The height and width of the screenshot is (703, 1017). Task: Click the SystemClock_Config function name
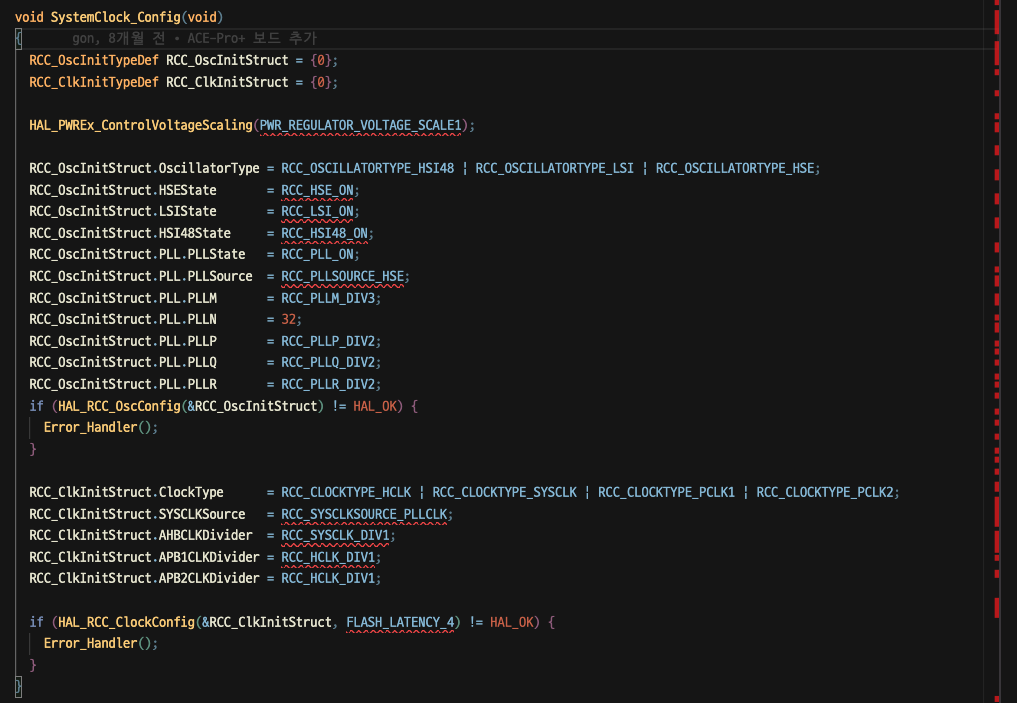[116, 16]
